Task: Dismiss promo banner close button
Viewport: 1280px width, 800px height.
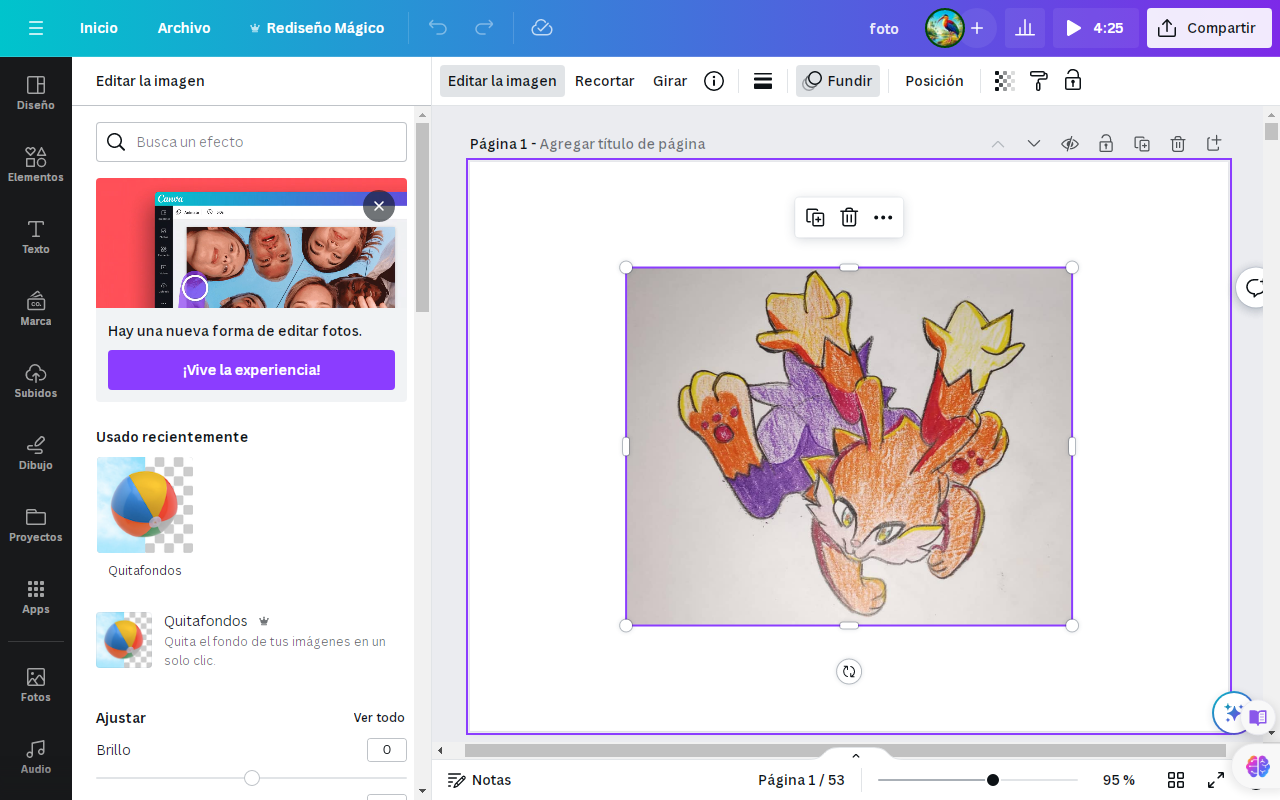Action: click(379, 206)
